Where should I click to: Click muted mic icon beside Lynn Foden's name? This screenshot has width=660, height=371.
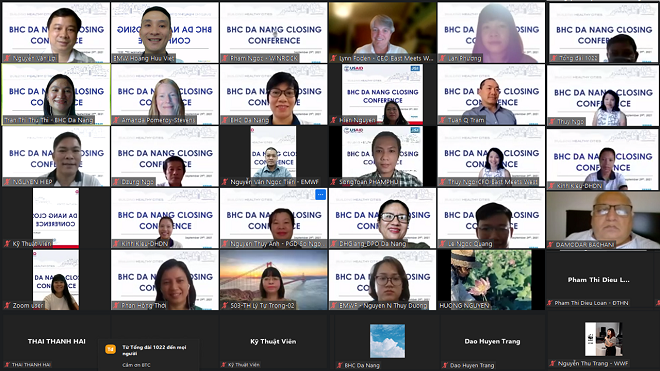(334, 59)
